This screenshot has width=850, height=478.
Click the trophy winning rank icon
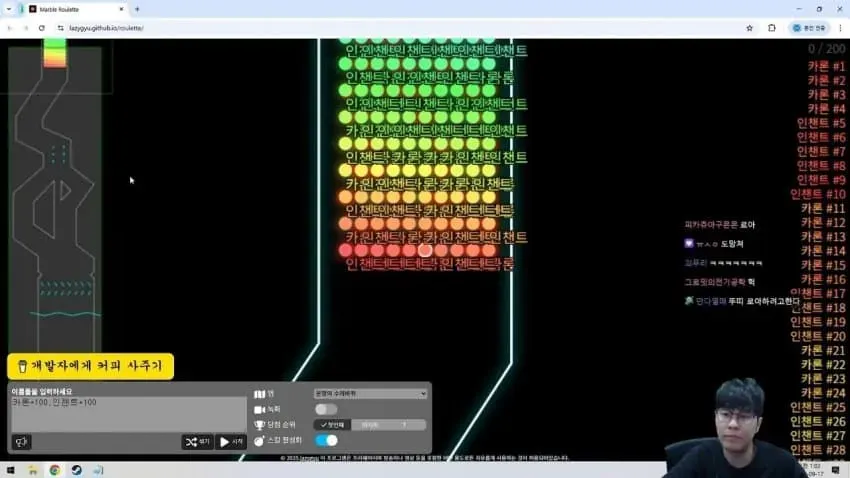click(x=260, y=425)
